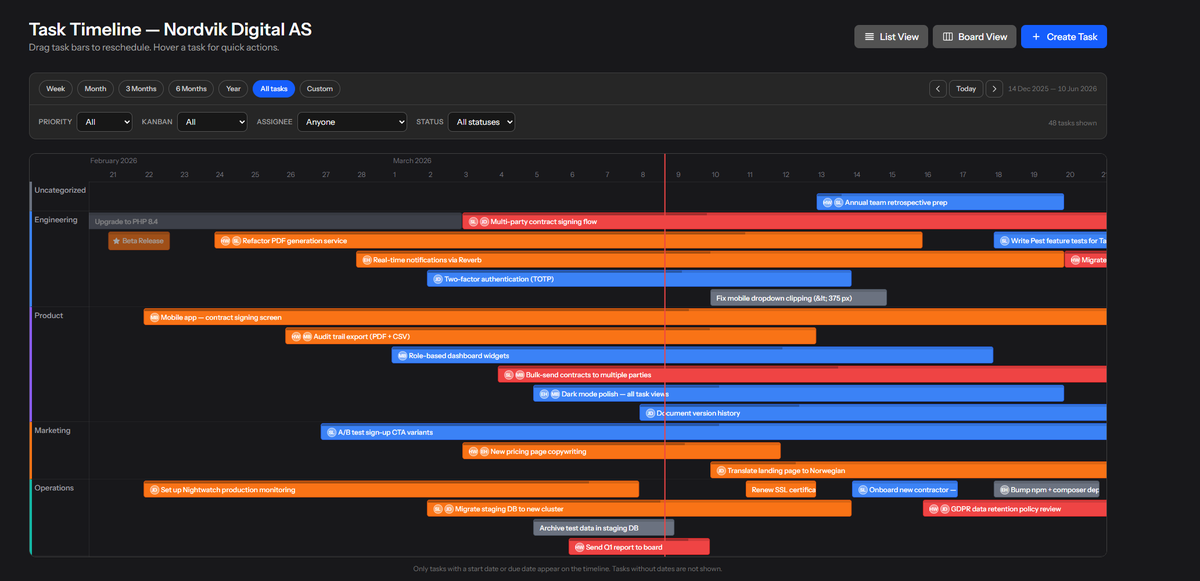The image size is (1200, 581).
Task: Click first avatar on Migrate staging DB bar
Action: 437,509
